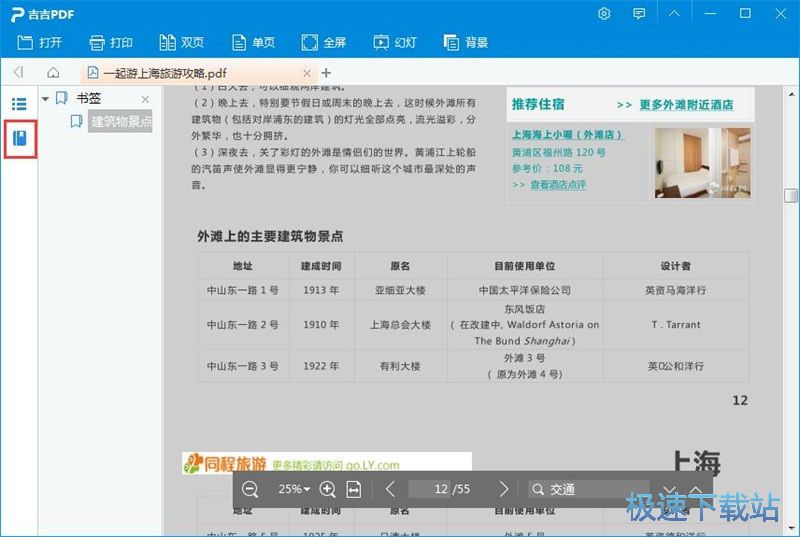Collapse the toolbar with the up chevron
Screen dimensions: 800x537
click(674, 14)
